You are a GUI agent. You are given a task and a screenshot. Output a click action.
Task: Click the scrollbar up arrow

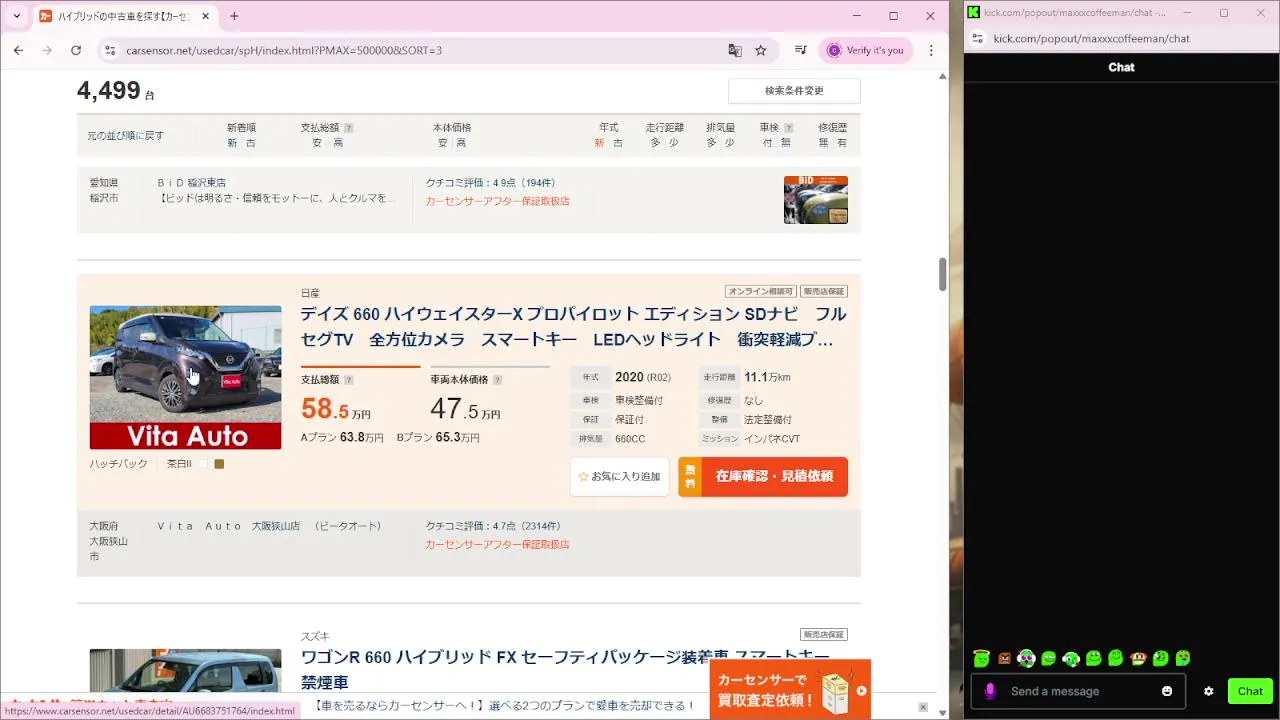[942, 76]
